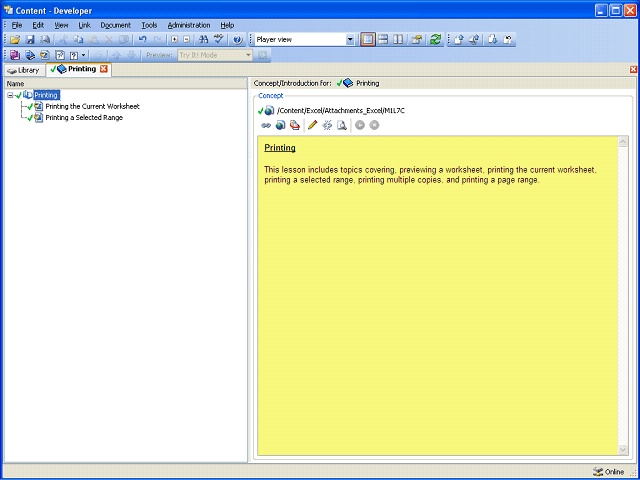This screenshot has height=480, width=640.
Task: Click the Create Link chain icon in Concept
Action: [266, 125]
